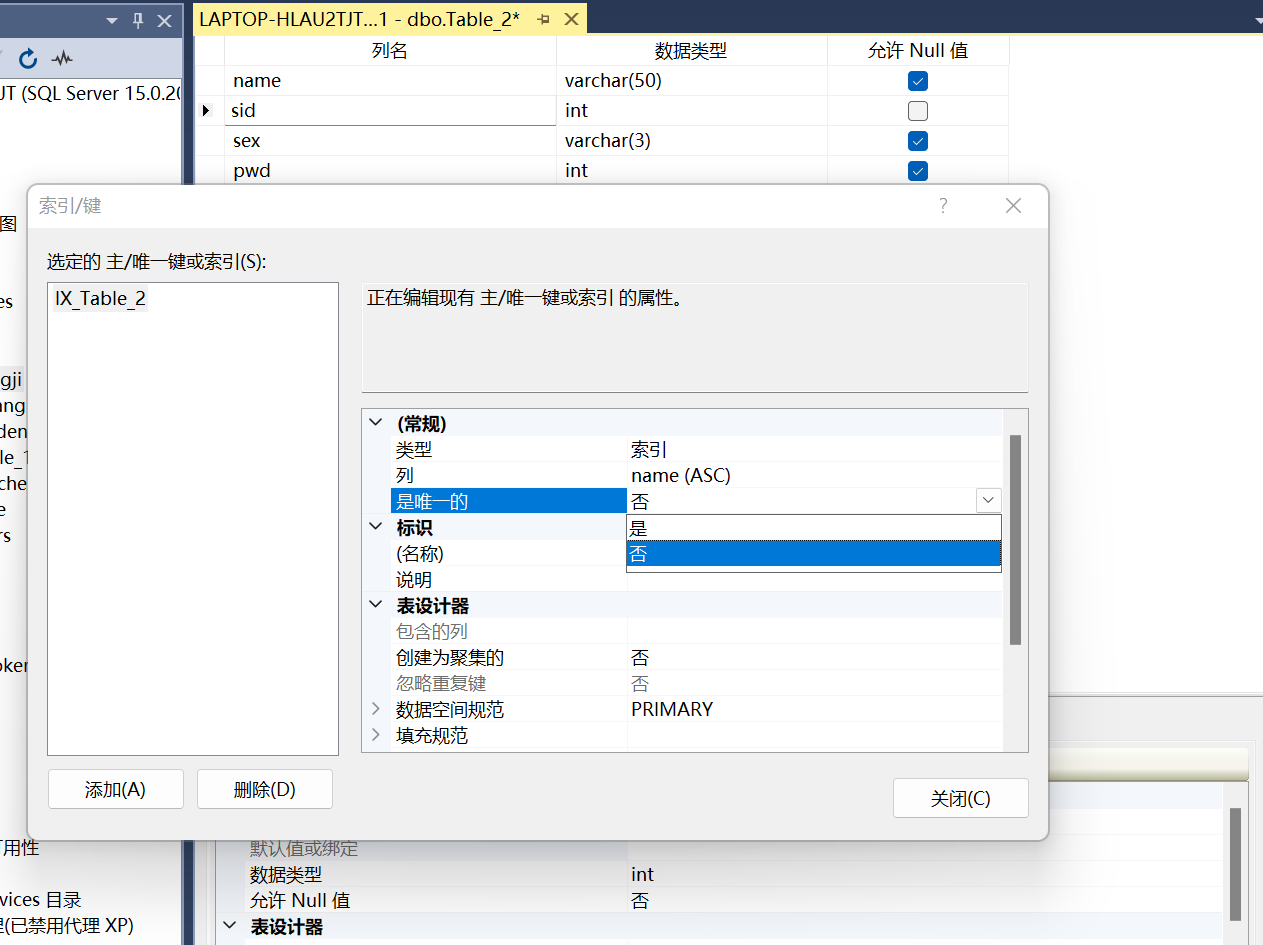
Task: Select the sex column name cell
Action: click(x=390, y=141)
